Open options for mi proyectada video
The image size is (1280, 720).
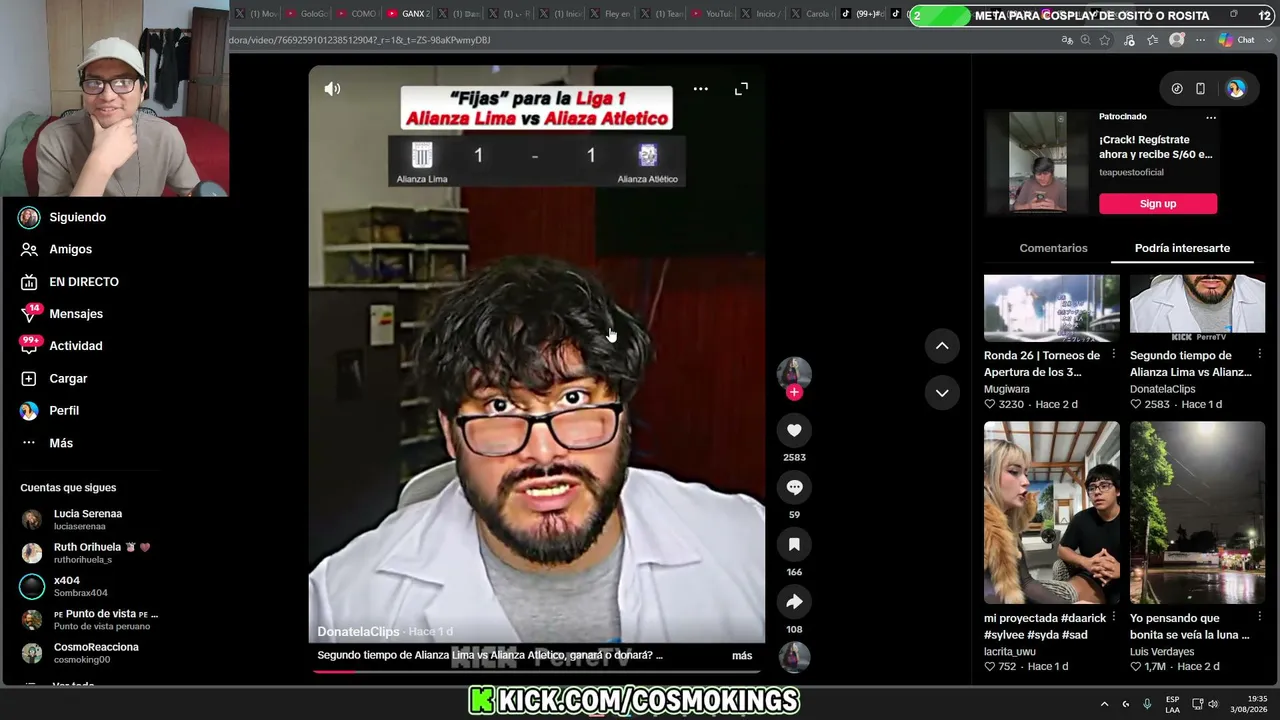[1114, 618]
